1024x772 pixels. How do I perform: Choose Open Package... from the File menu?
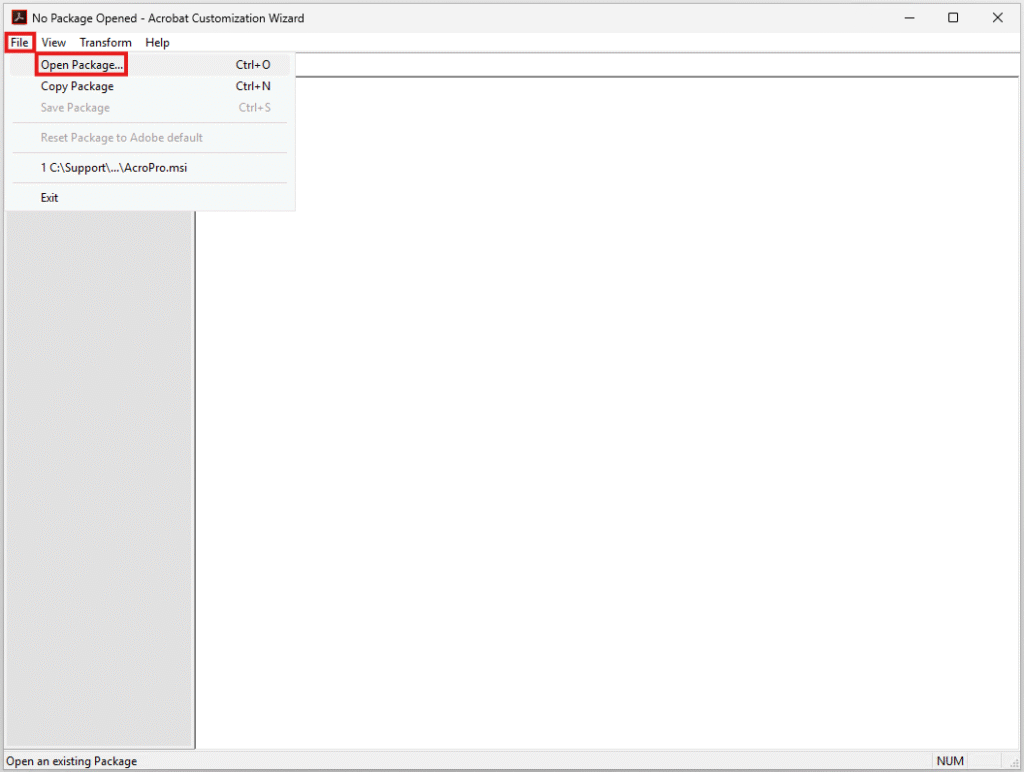pyautogui.click(x=82, y=65)
